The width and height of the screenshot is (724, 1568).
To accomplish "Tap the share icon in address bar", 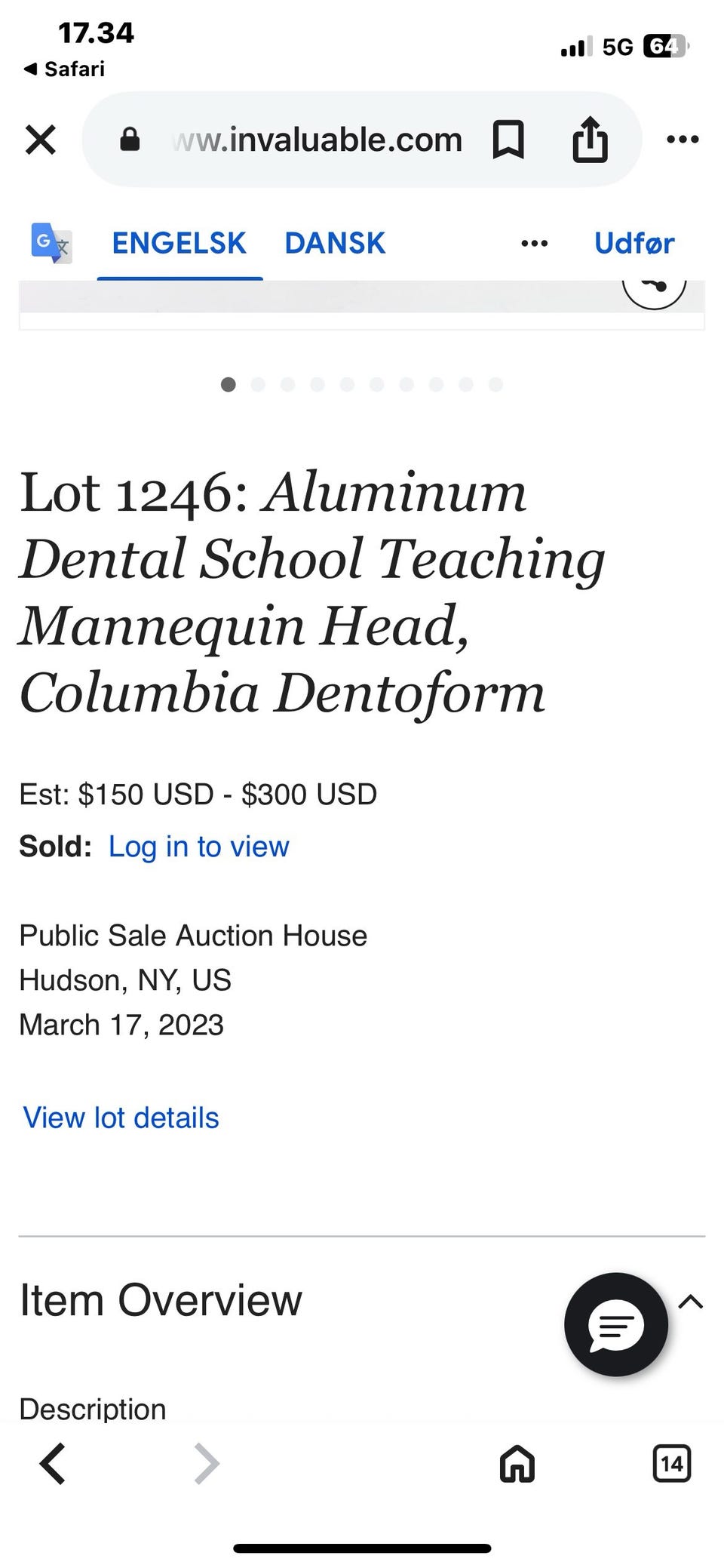I will click(590, 140).
